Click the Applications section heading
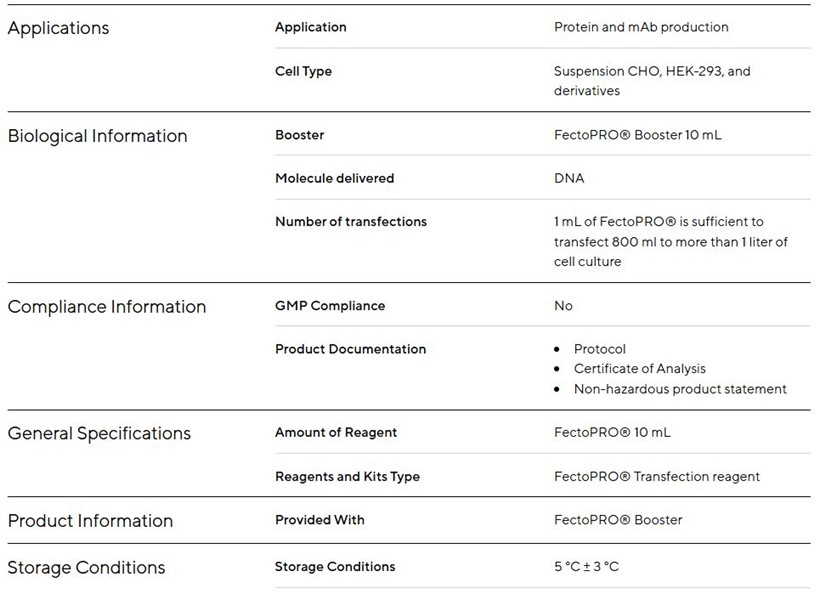820x594 pixels. 58,28
